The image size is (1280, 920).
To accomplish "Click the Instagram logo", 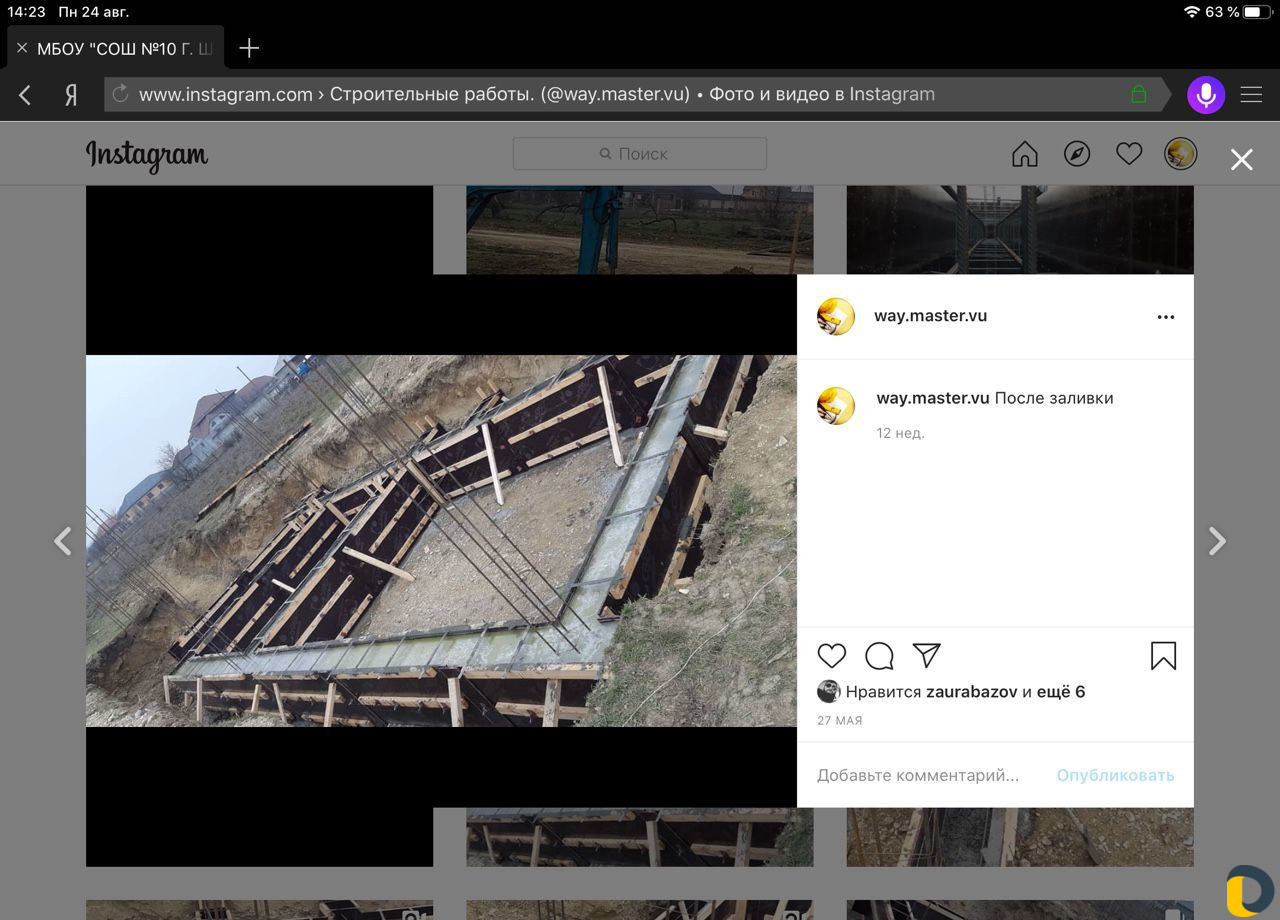I will coord(147,155).
